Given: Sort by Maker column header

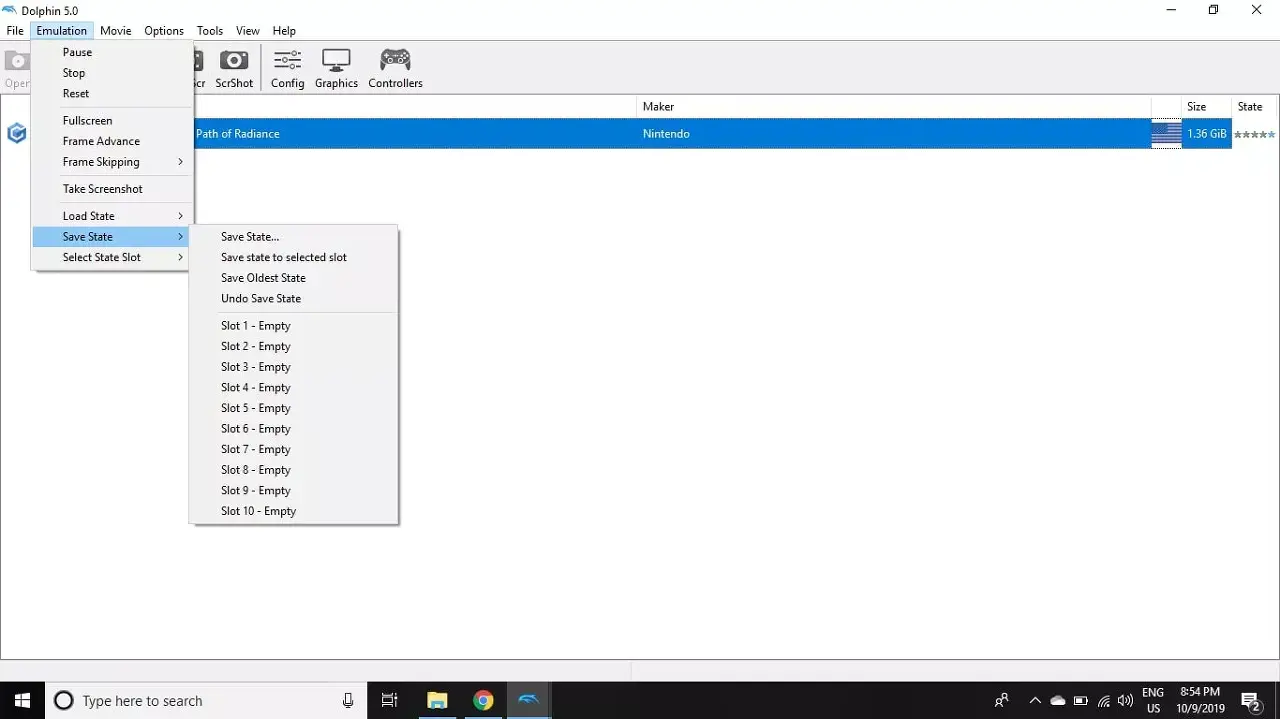Looking at the screenshot, I should [x=894, y=107].
